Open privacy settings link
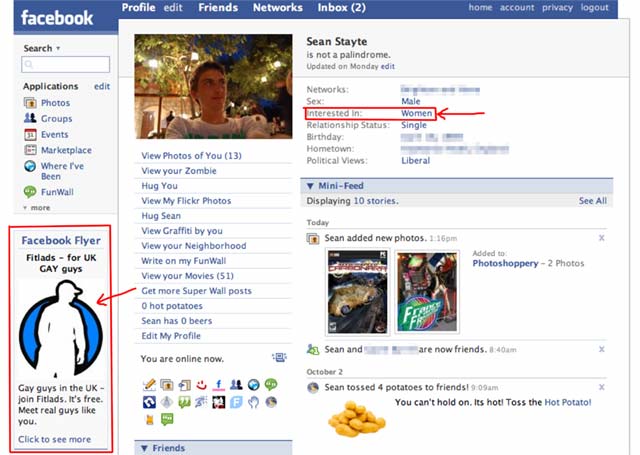Image resolution: width=640 pixels, height=455 pixels. (x=558, y=8)
